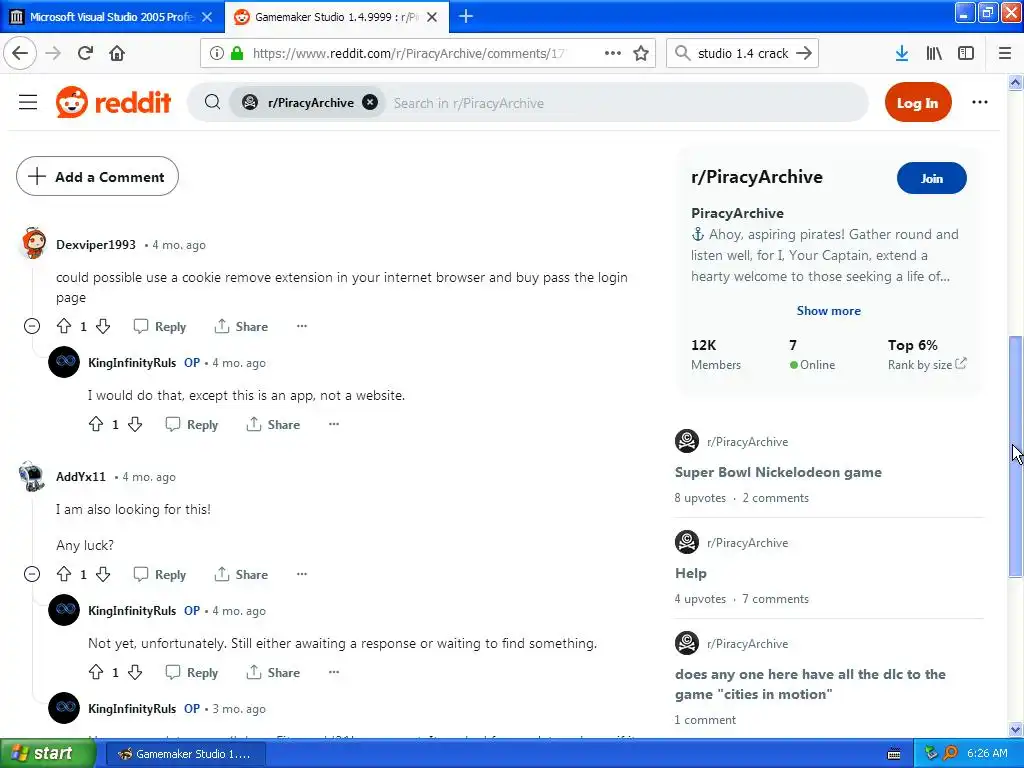Image resolution: width=1024 pixels, height=768 pixels.
Task: Open more options on 'not a website' reply
Action: [334, 424]
